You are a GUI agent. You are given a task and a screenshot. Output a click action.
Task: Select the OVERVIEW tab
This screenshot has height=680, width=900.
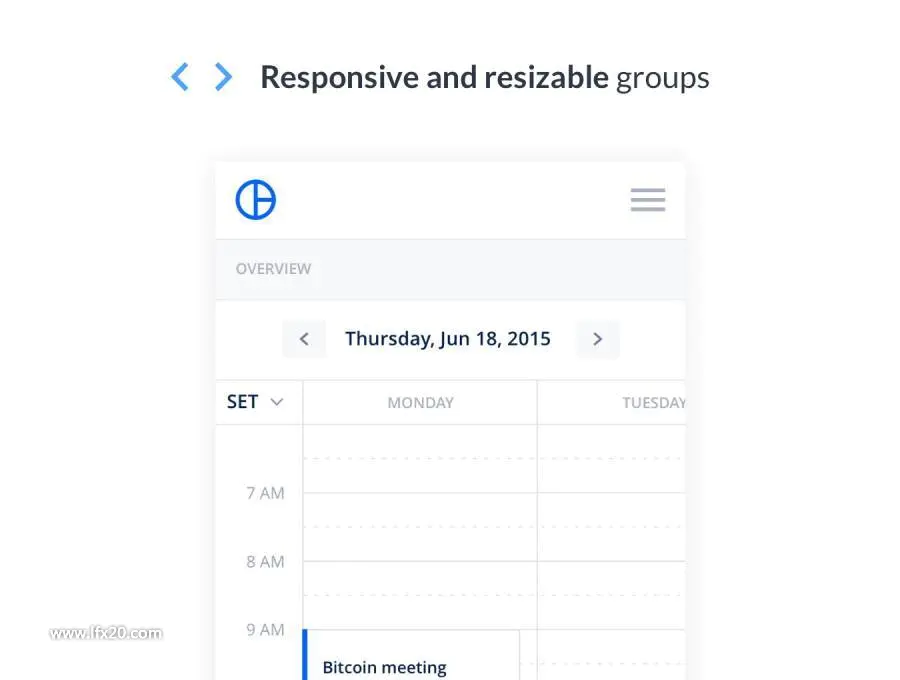[273, 269]
